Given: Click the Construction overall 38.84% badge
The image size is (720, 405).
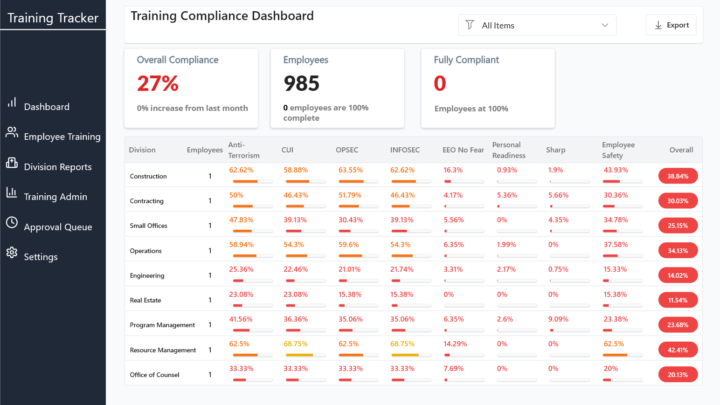Looking at the screenshot, I should tap(678, 175).
